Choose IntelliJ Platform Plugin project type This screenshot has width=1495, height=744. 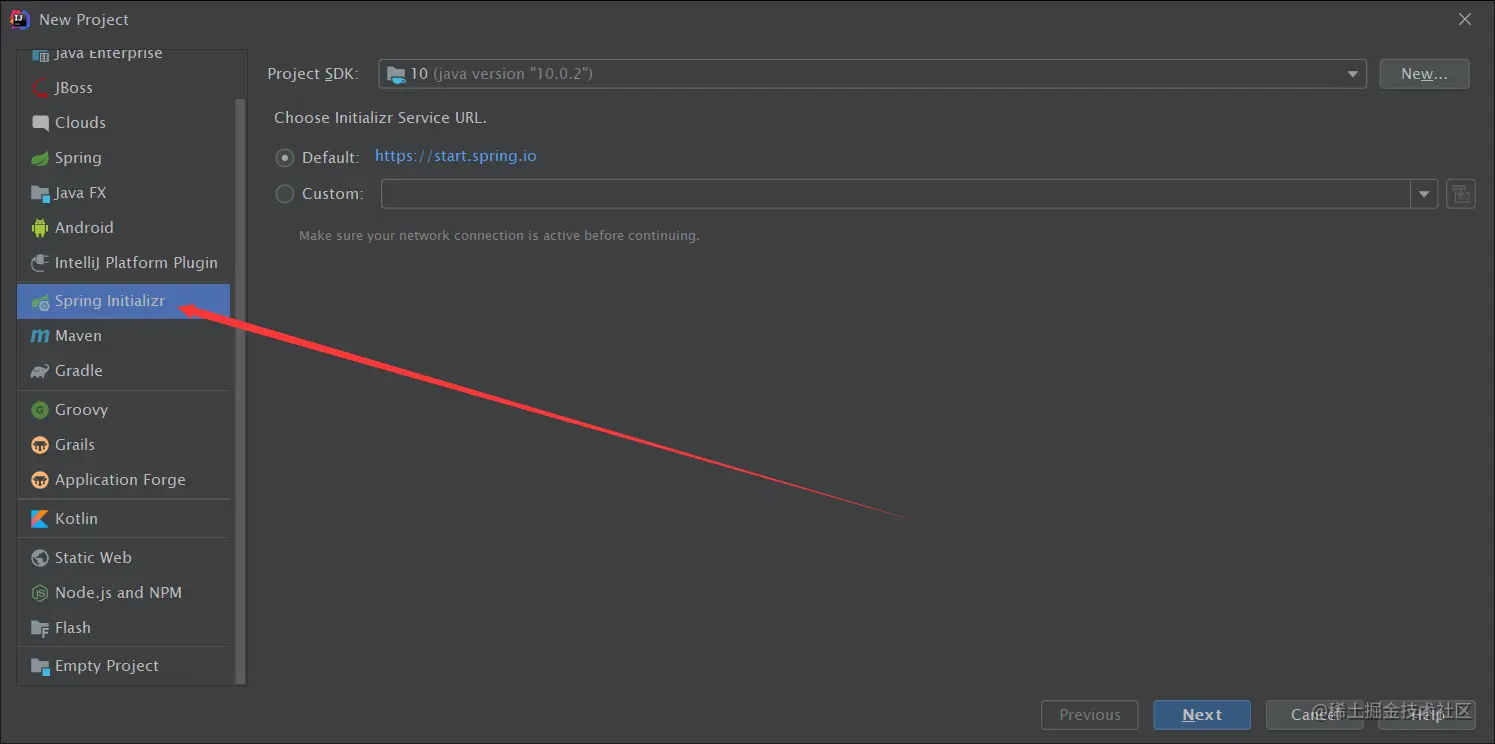click(x=124, y=263)
